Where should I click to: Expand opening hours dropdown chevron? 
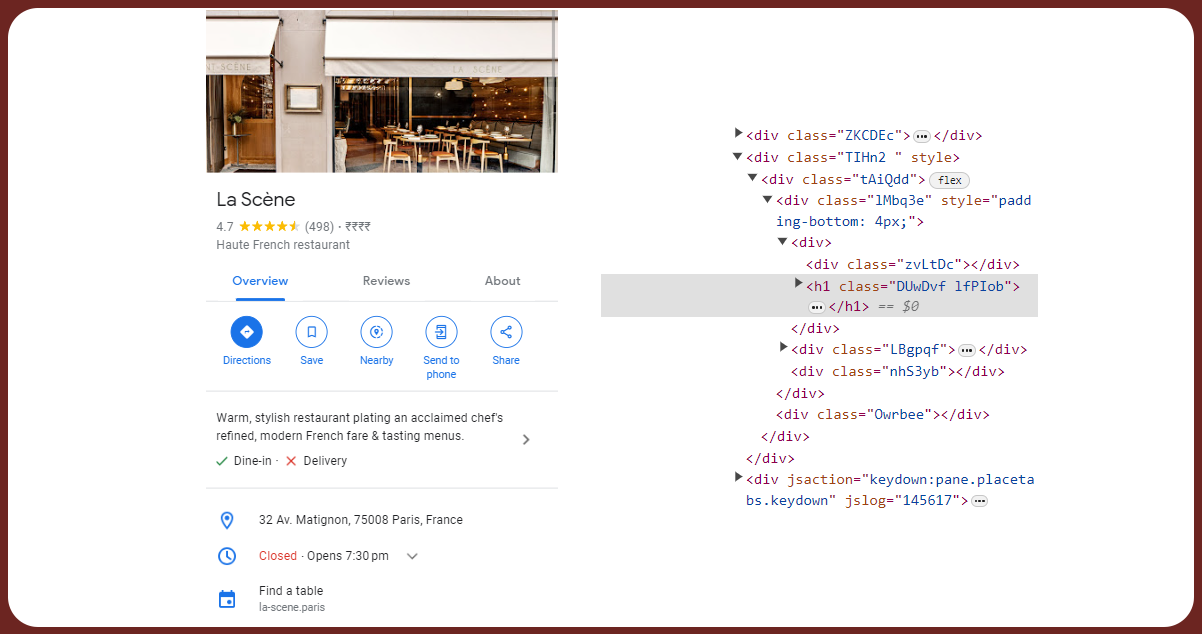[x=412, y=557]
